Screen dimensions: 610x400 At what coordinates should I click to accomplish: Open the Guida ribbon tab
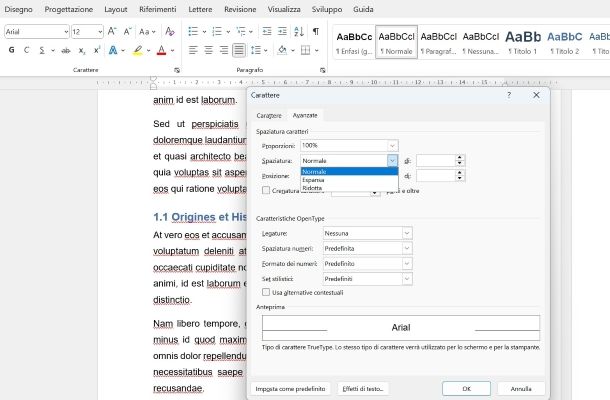(x=363, y=9)
